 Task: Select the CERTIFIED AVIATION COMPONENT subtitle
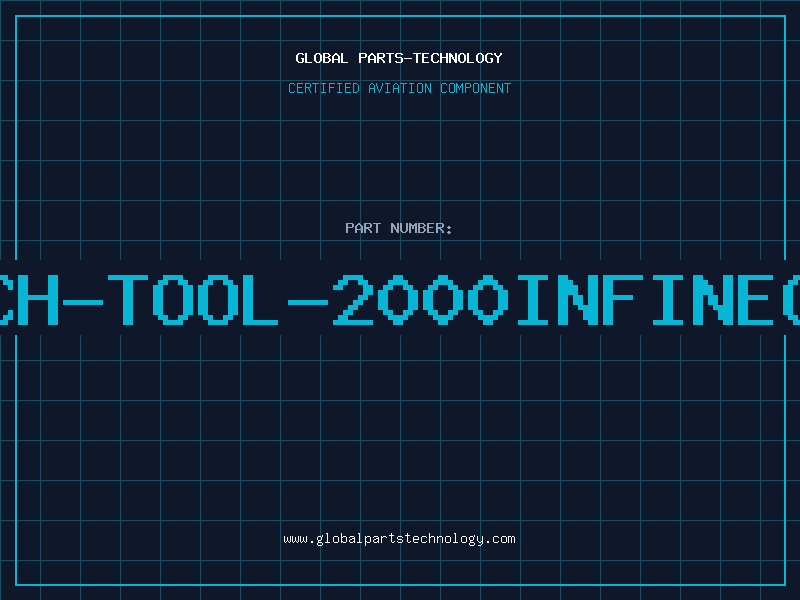tap(399, 88)
